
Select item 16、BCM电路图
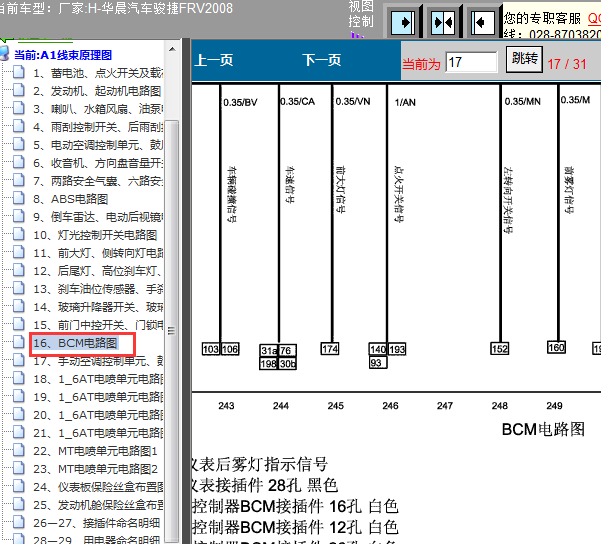(75, 343)
